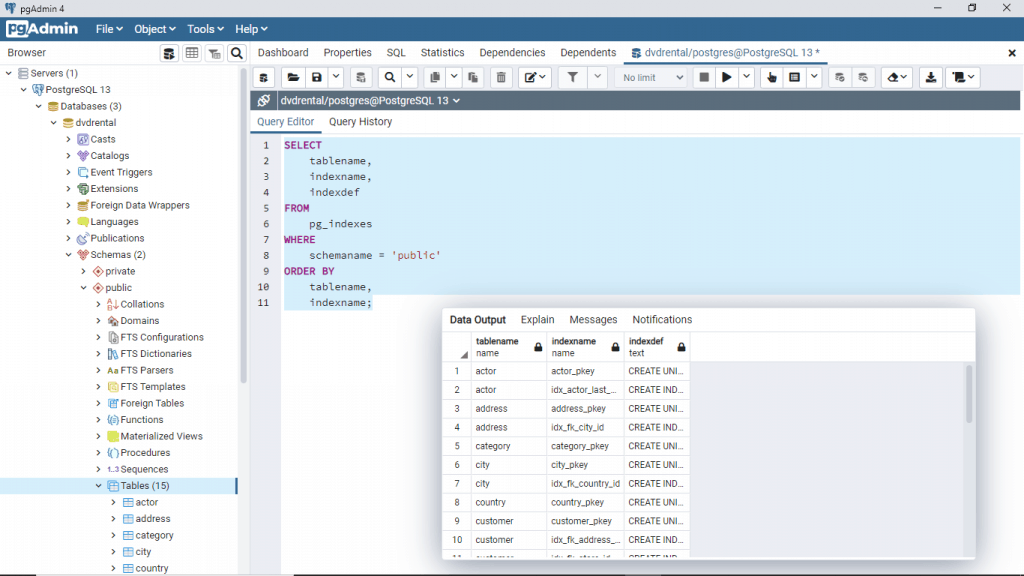Expand the Materialized Views node
The width and height of the screenshot is (1024, 576).
[x=98, y=436]
